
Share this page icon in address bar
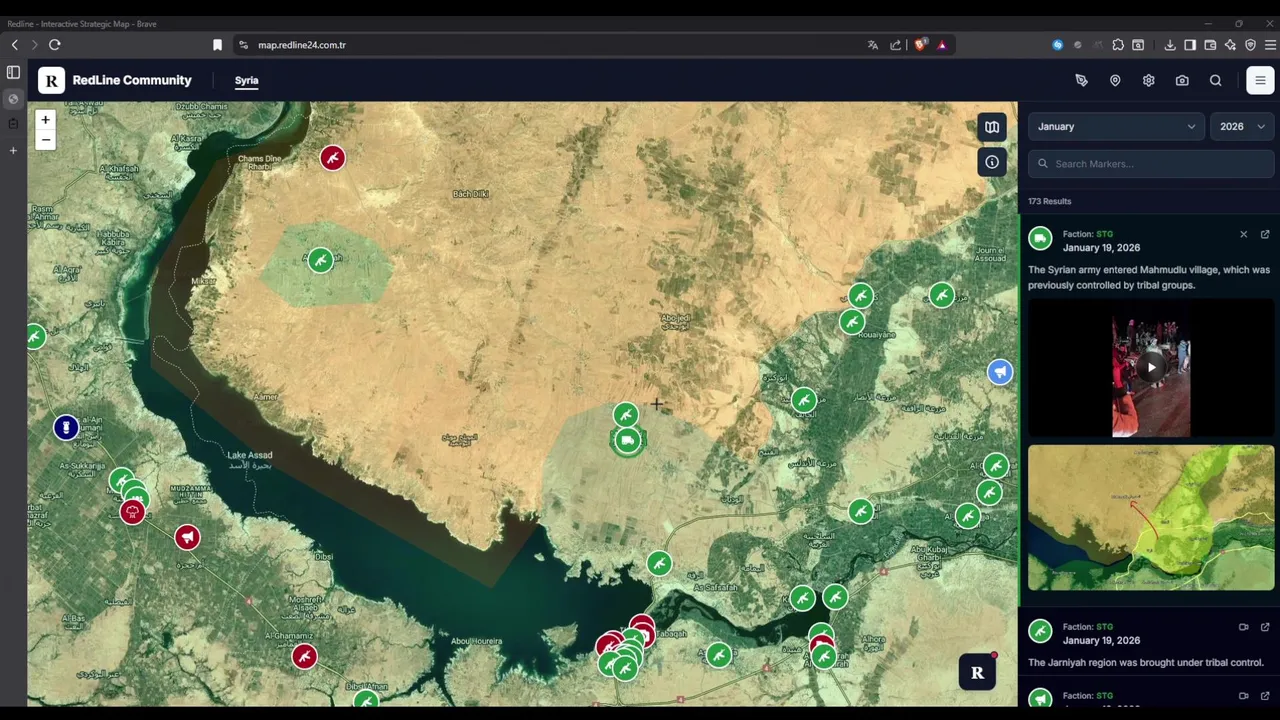pyautogui.click(x=896, y=45)
